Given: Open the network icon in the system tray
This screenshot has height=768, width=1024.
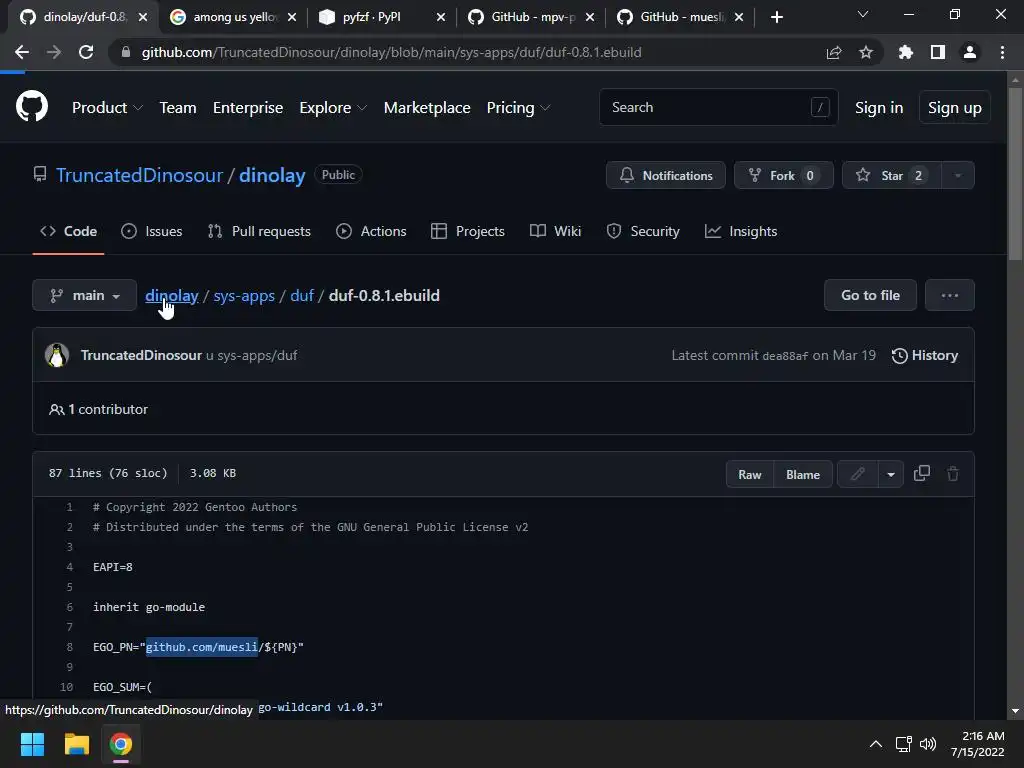Looking at the screenshot, I should pyautogui.click(x=904, y=744).
